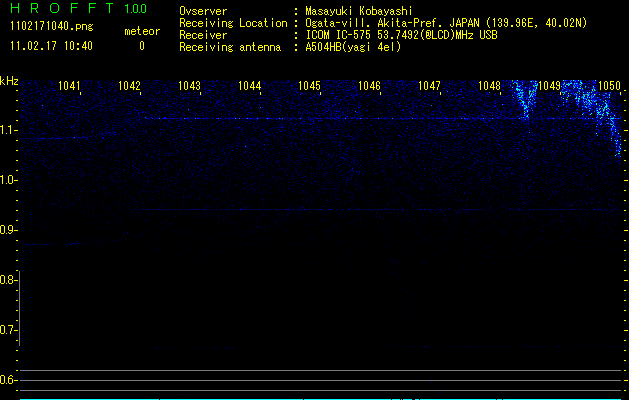Screen dimensions: 629x400
Task: Click the Receiving Location label
Action: pyautogui.click(x=233, y=23)
